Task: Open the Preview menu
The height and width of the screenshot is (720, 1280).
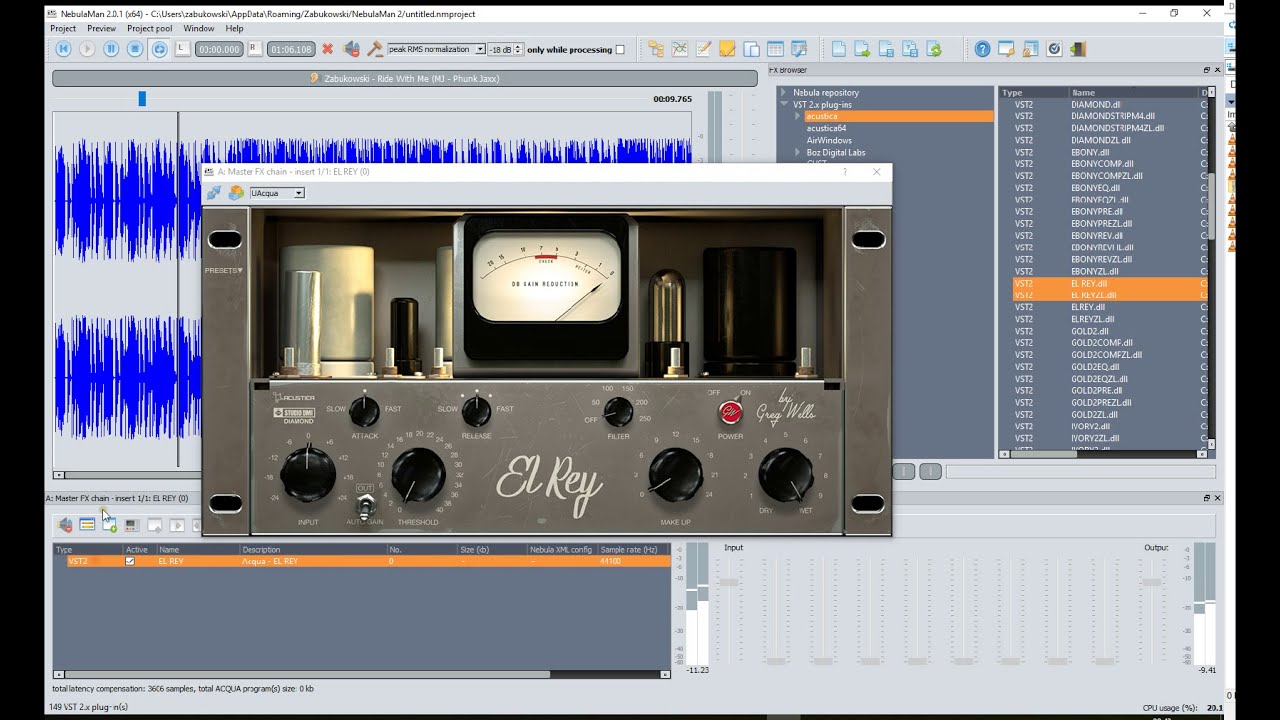Action: (x=101, y=29)
